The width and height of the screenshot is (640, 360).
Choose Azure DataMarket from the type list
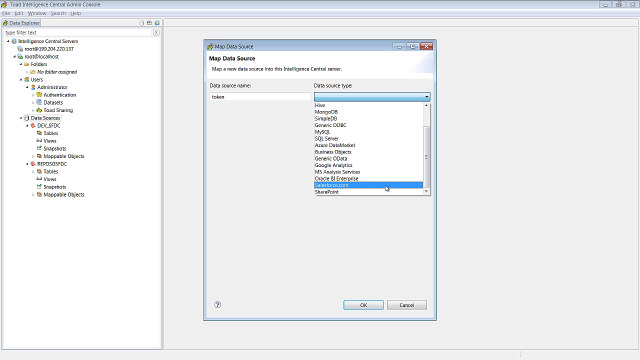click(x=368, y=145)
